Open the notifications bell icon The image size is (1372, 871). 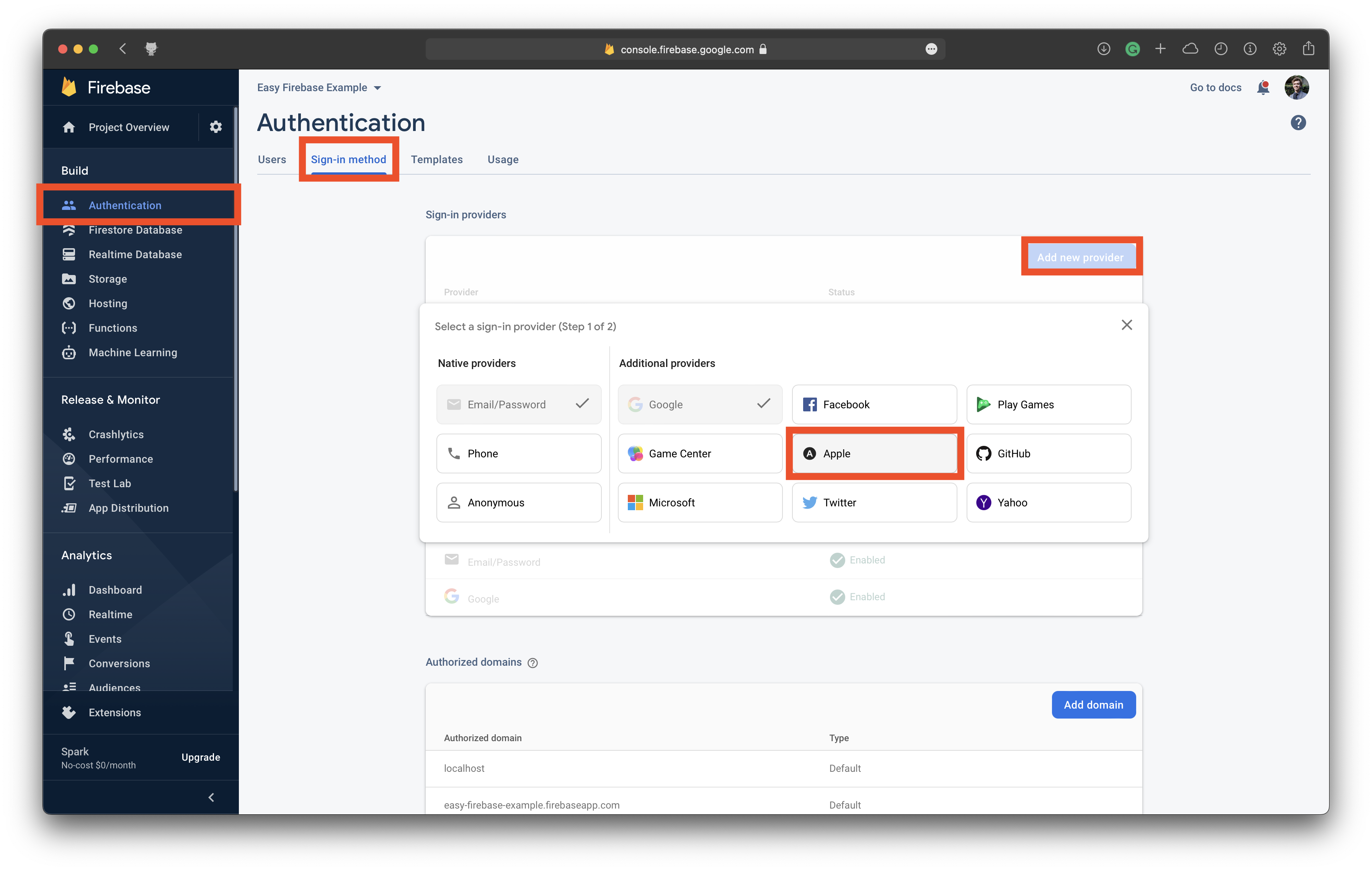coord(1263,87)
